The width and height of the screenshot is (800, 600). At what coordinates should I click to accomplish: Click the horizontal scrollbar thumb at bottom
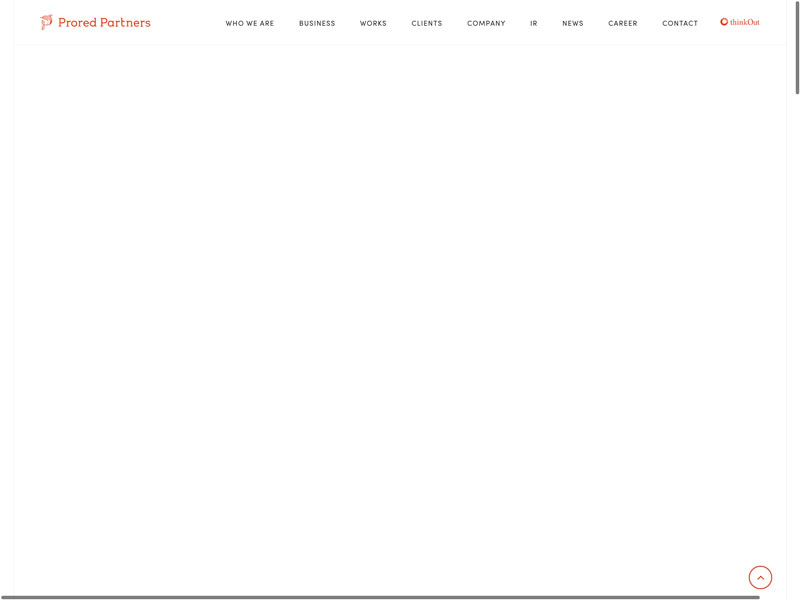pos(380,597)
